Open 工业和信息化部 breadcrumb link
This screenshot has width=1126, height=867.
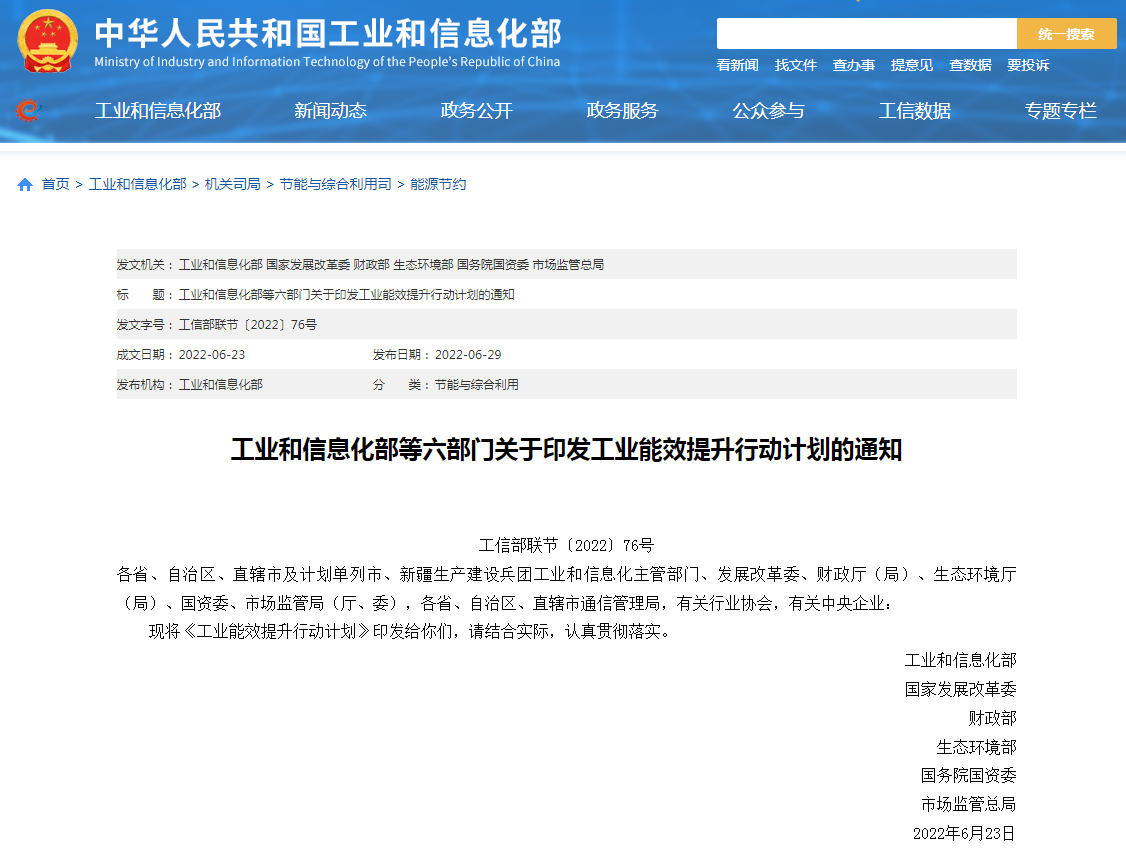pyautogui.click(x=137, y=185)
